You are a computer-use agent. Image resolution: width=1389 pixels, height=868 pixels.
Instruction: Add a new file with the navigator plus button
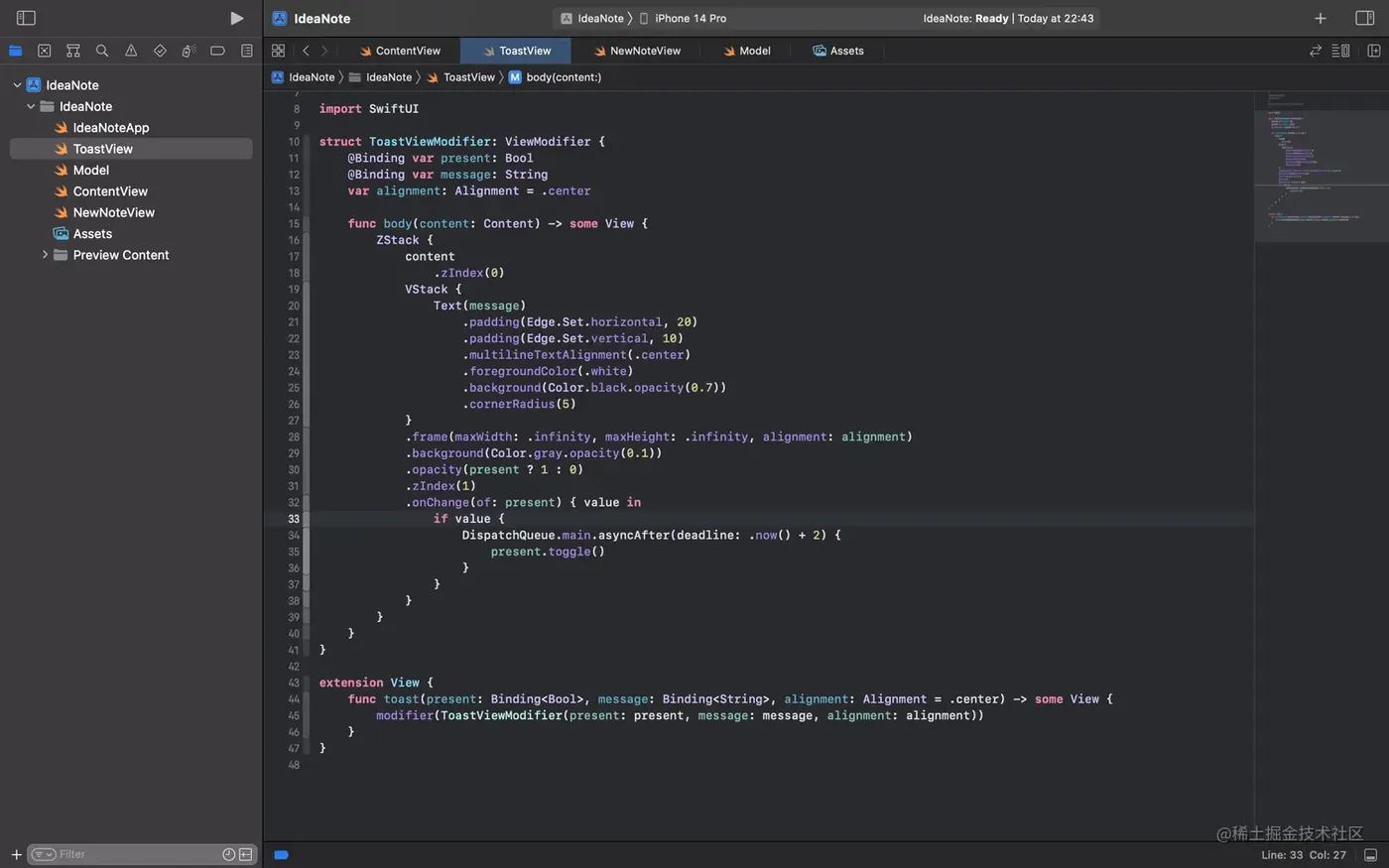click(16, 854)
